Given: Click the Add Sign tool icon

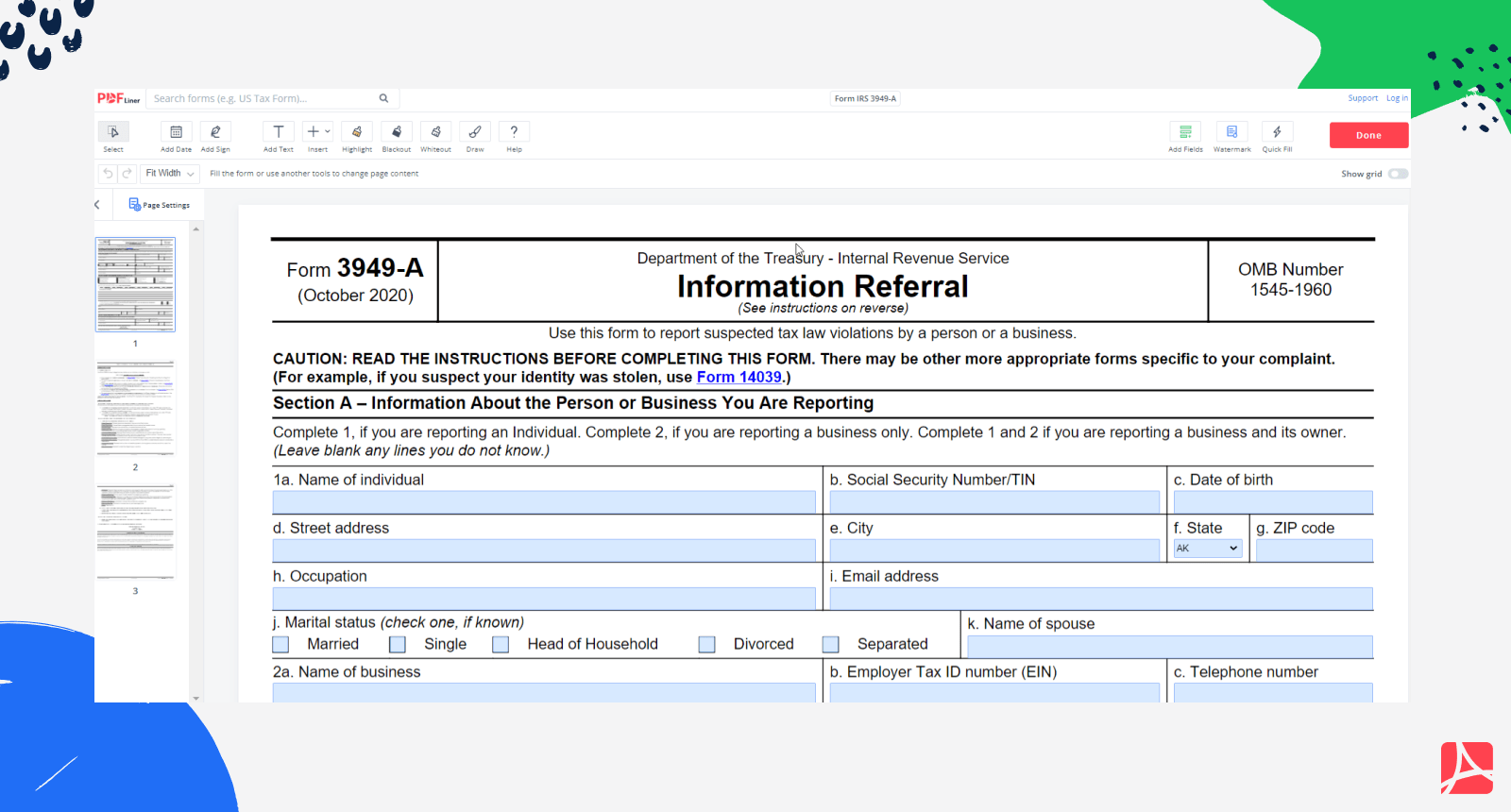Looking at the screenshot, I should (215, 132).
